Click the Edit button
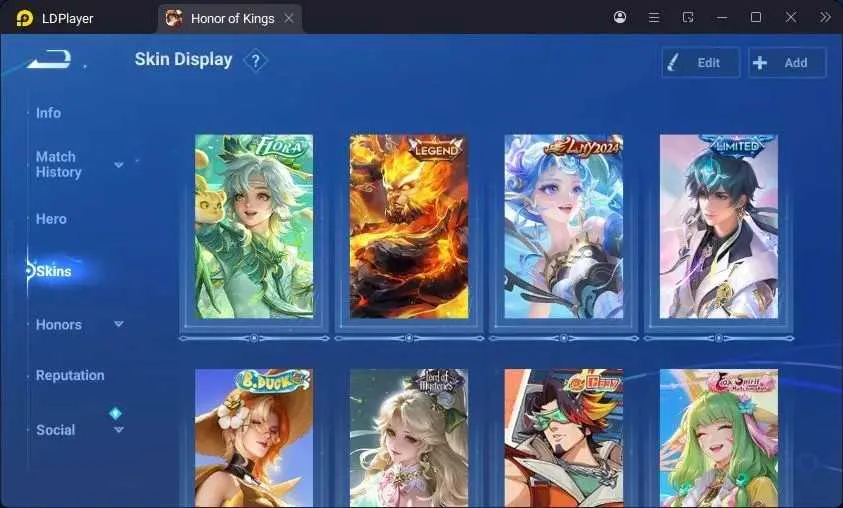The height and width of the screenshot is (508, 843). point(701,62)
